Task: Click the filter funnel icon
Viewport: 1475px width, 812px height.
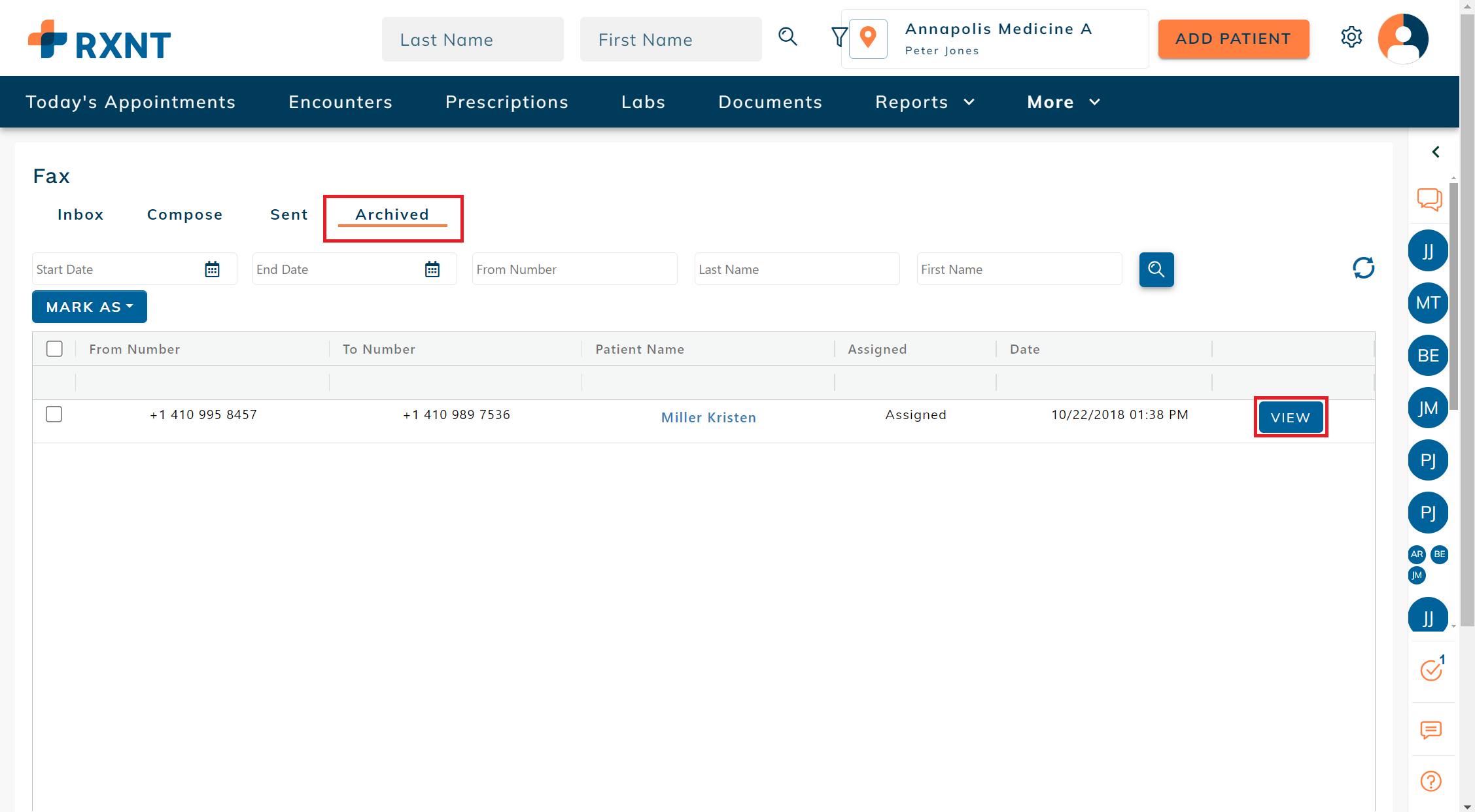Action: [x=839, y=37]
